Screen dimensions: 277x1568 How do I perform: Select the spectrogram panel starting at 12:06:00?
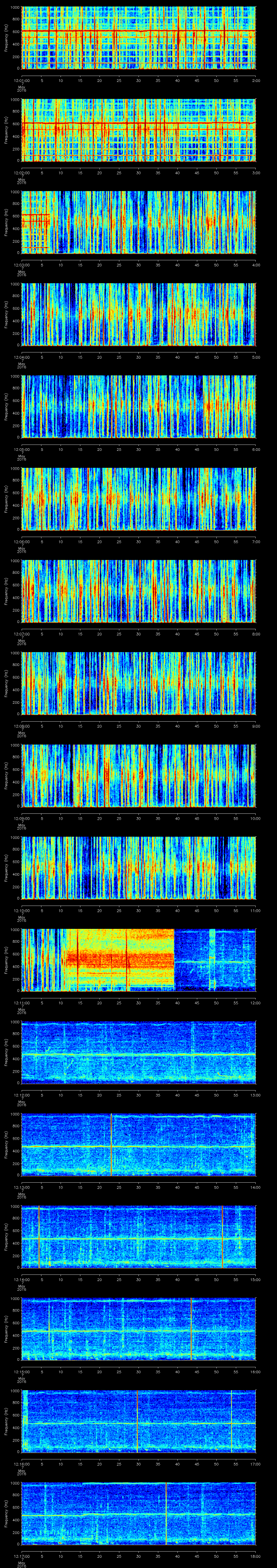point(139,499)
